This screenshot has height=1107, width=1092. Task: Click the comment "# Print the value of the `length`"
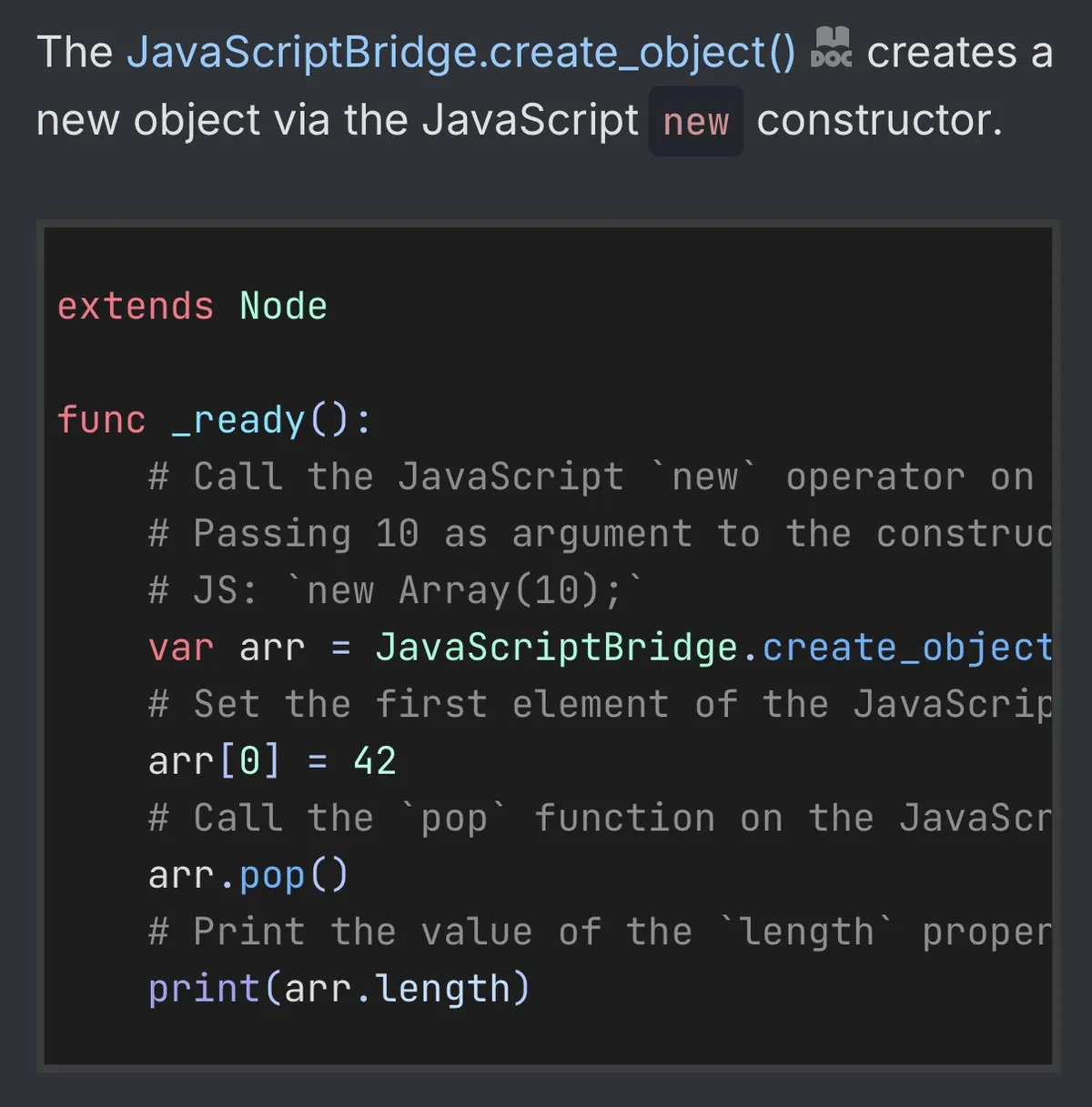(x=522, y=931)
